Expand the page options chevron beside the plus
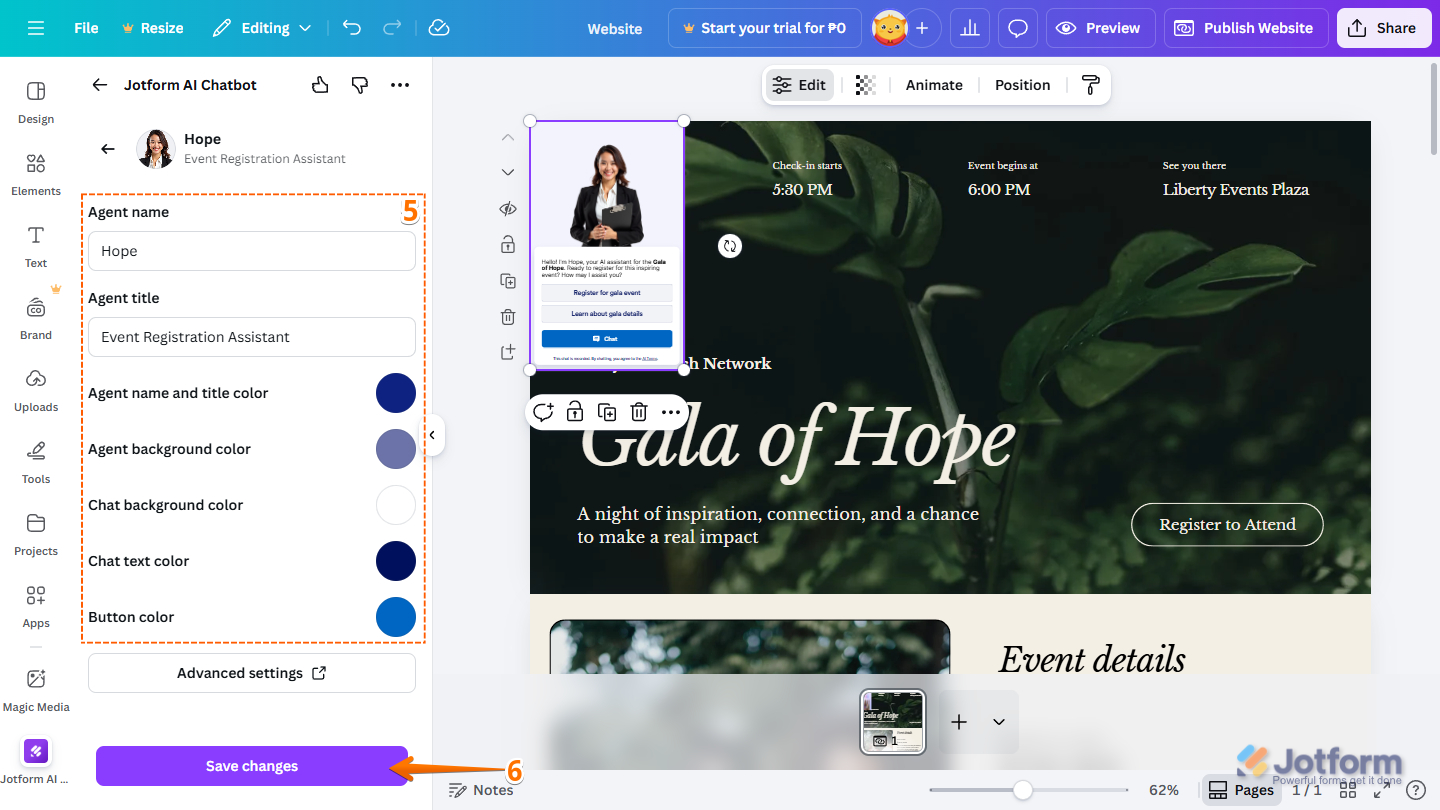The height and width of the screenshot is (810, 1440). point(997,721)
